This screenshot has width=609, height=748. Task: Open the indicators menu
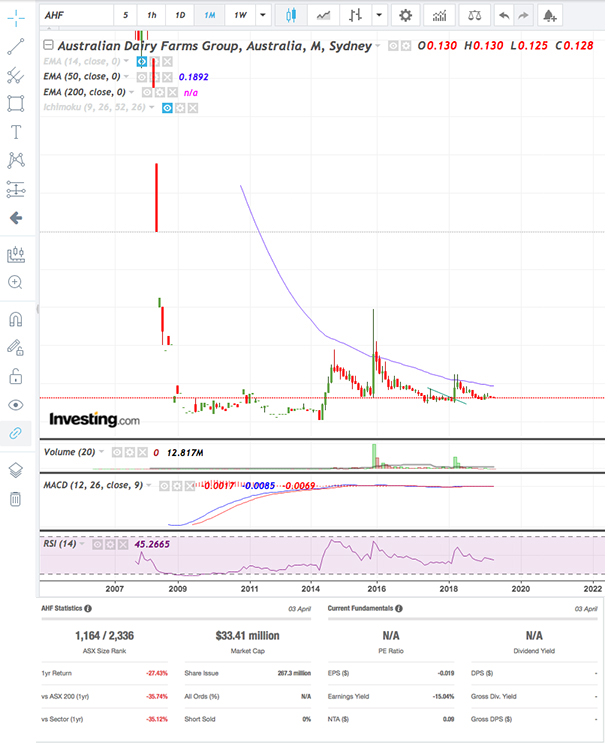(439, 15)
